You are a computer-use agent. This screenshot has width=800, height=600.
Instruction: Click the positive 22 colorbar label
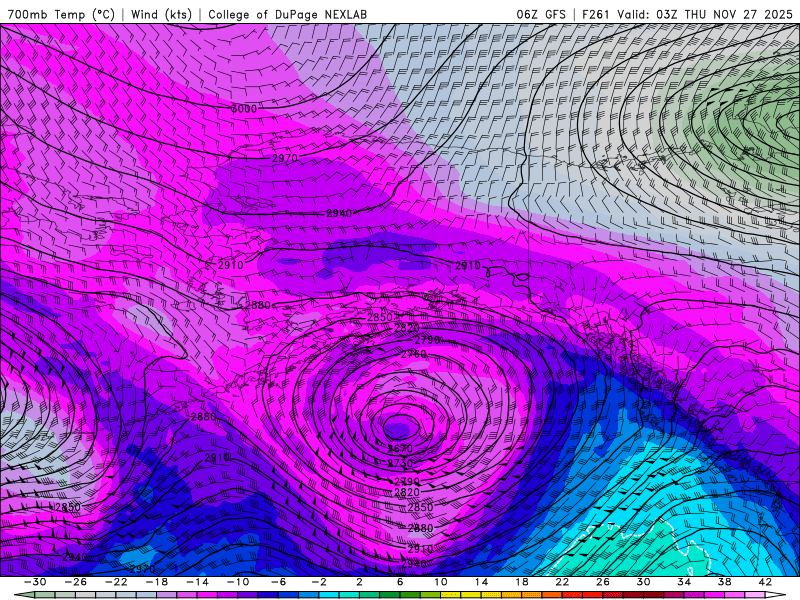coord(562,582)
